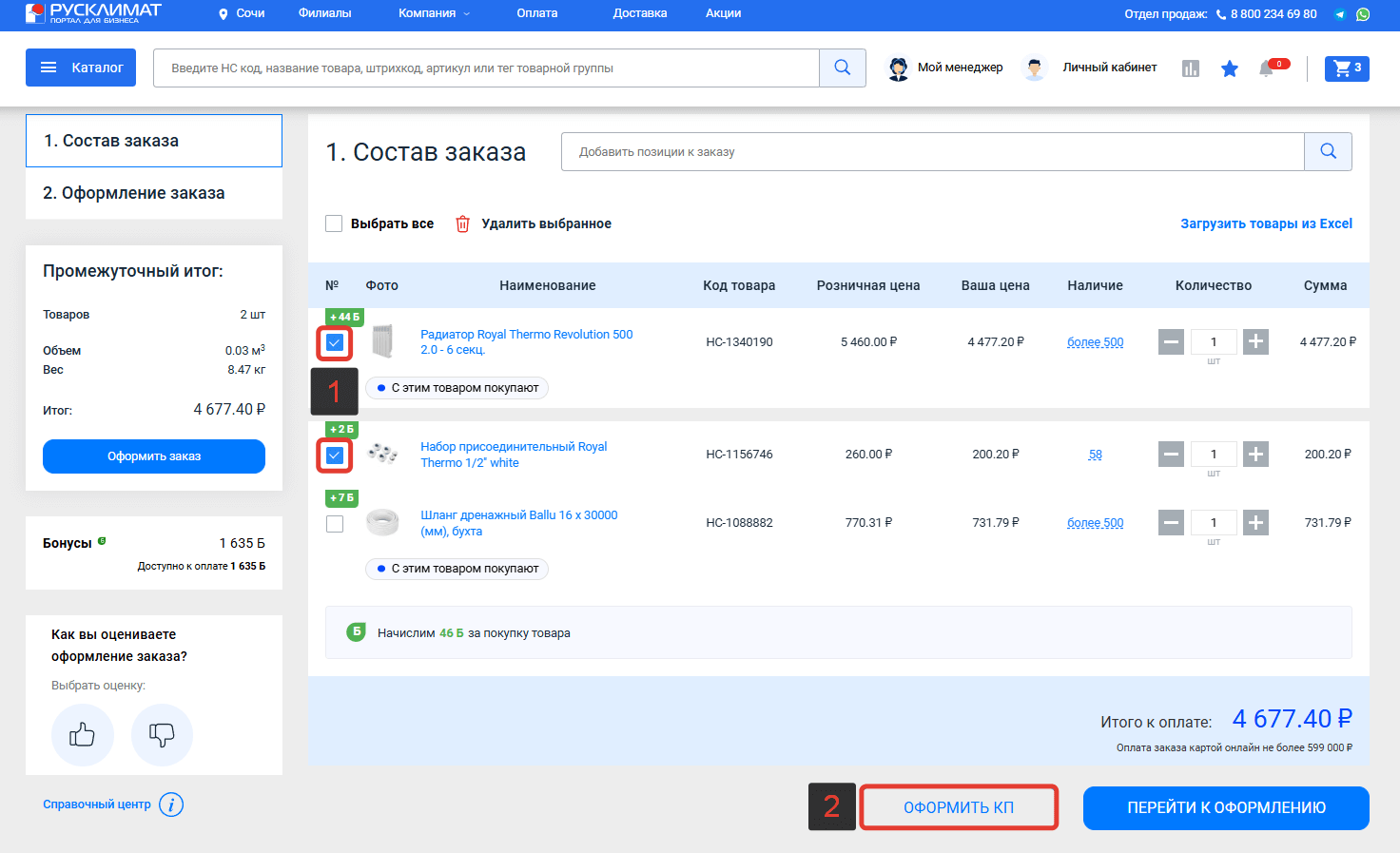Click ПЕРЕЙТИ К ОФОРМЛЕНИЮ button
Image resolution: width=1400 pixels, height=853 pixels.
click(1226, 807)
